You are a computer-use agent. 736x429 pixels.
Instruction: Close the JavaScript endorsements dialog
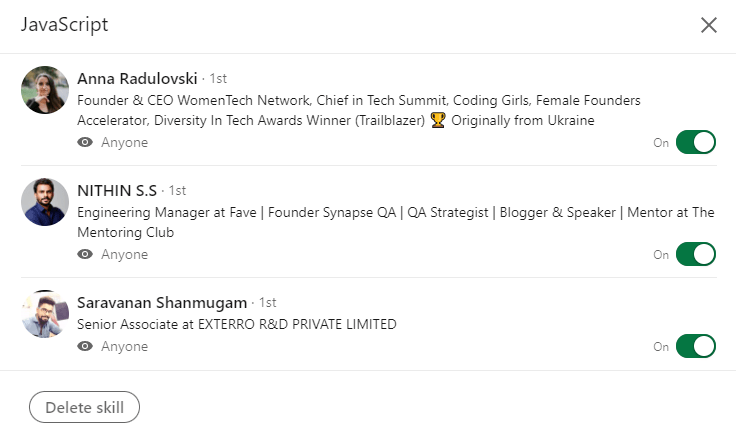click(x=709, y=25)
